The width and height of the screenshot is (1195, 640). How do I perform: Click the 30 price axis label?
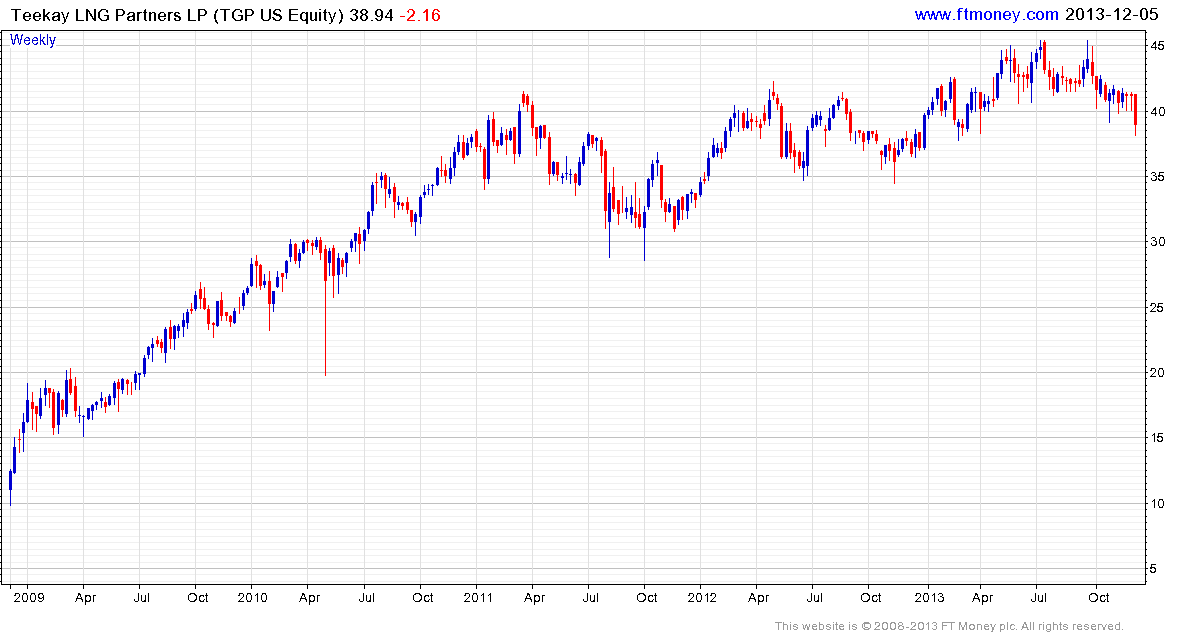click(1157, 242)
